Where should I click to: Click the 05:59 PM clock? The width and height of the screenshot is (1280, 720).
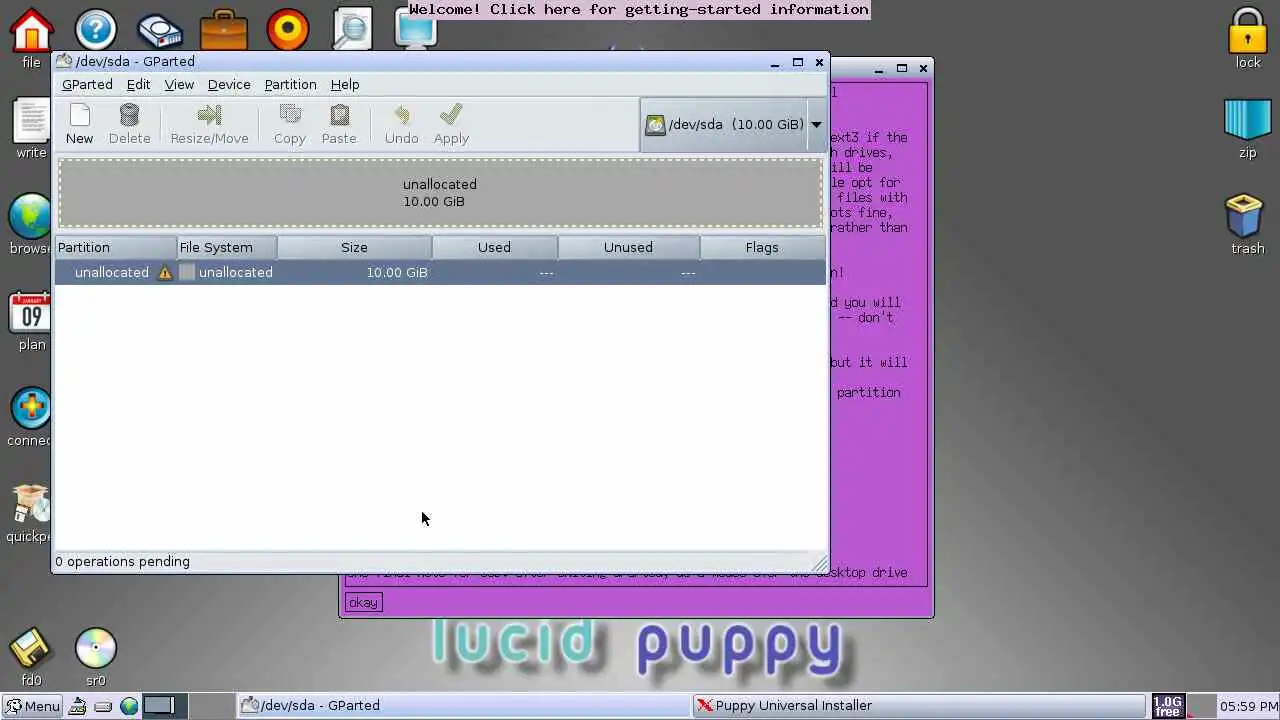click(x=1248, y=706)
